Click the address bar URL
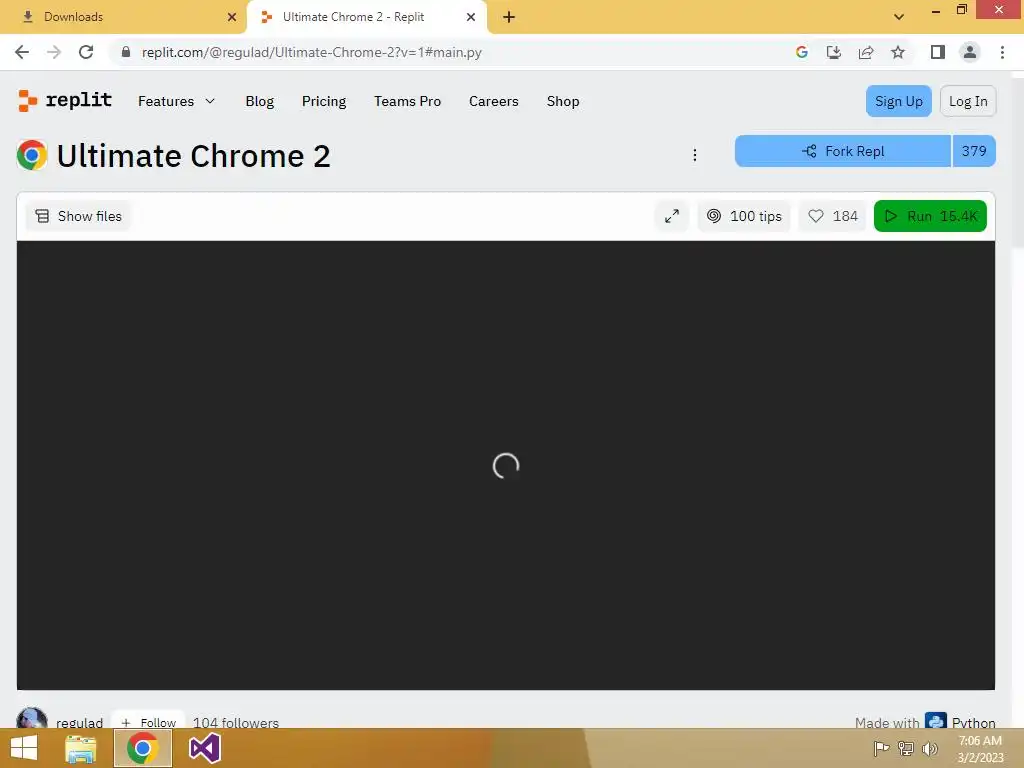 click(x=312, y=52)
